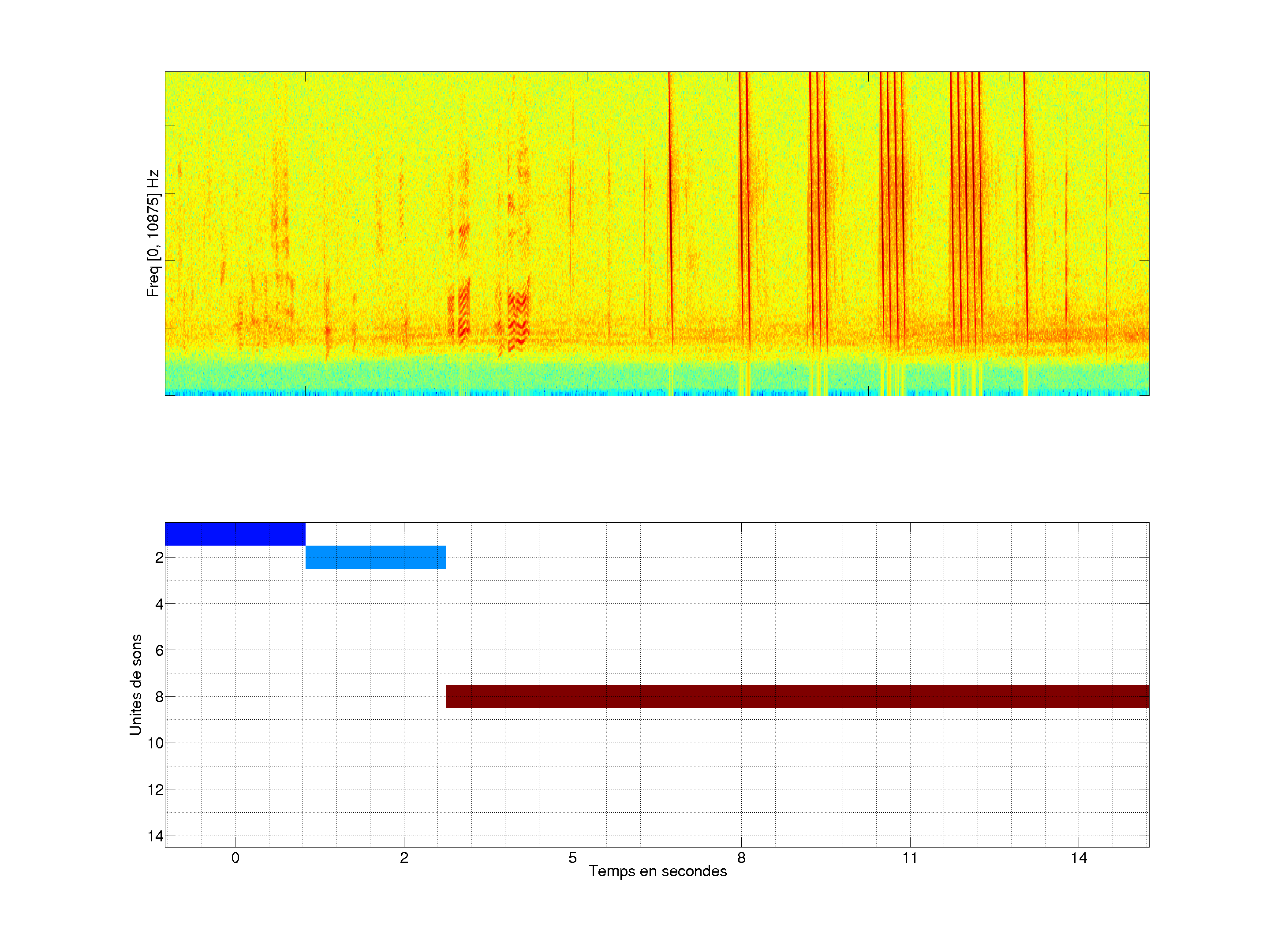The image size is (1270, 952).
Task: Click the first single red vertical spectrogram line
Action: tap(670, 201)
